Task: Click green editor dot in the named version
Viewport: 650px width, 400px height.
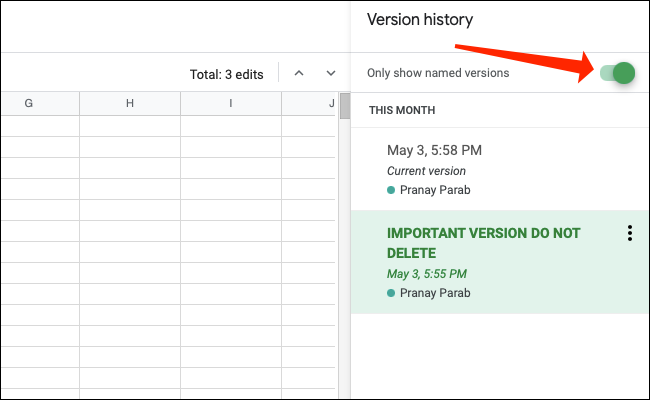Action: click(391, 293)
